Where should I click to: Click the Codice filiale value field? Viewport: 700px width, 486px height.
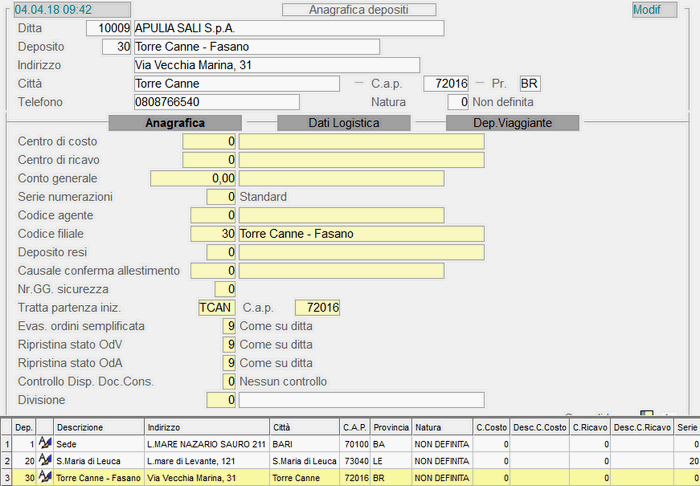click(210, 234)
